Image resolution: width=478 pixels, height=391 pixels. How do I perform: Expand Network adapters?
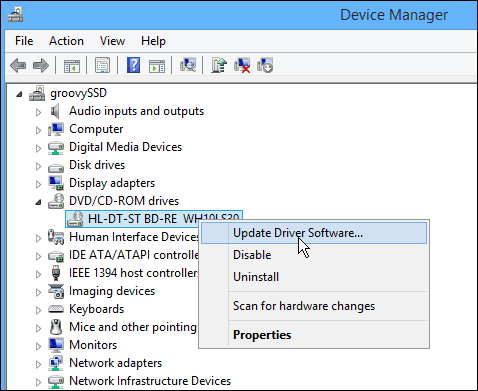point(38,364)
